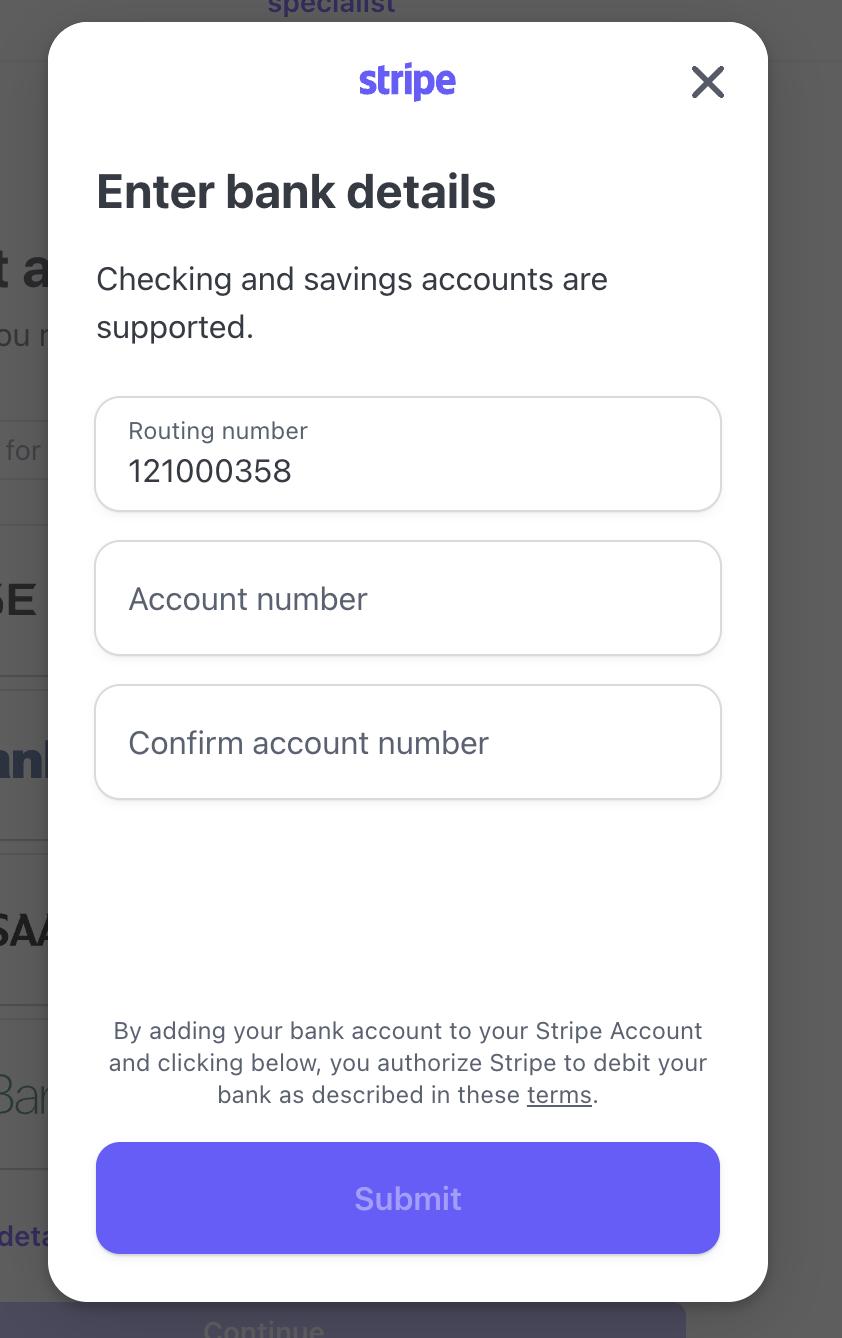Focus the Routing number field

407,454
